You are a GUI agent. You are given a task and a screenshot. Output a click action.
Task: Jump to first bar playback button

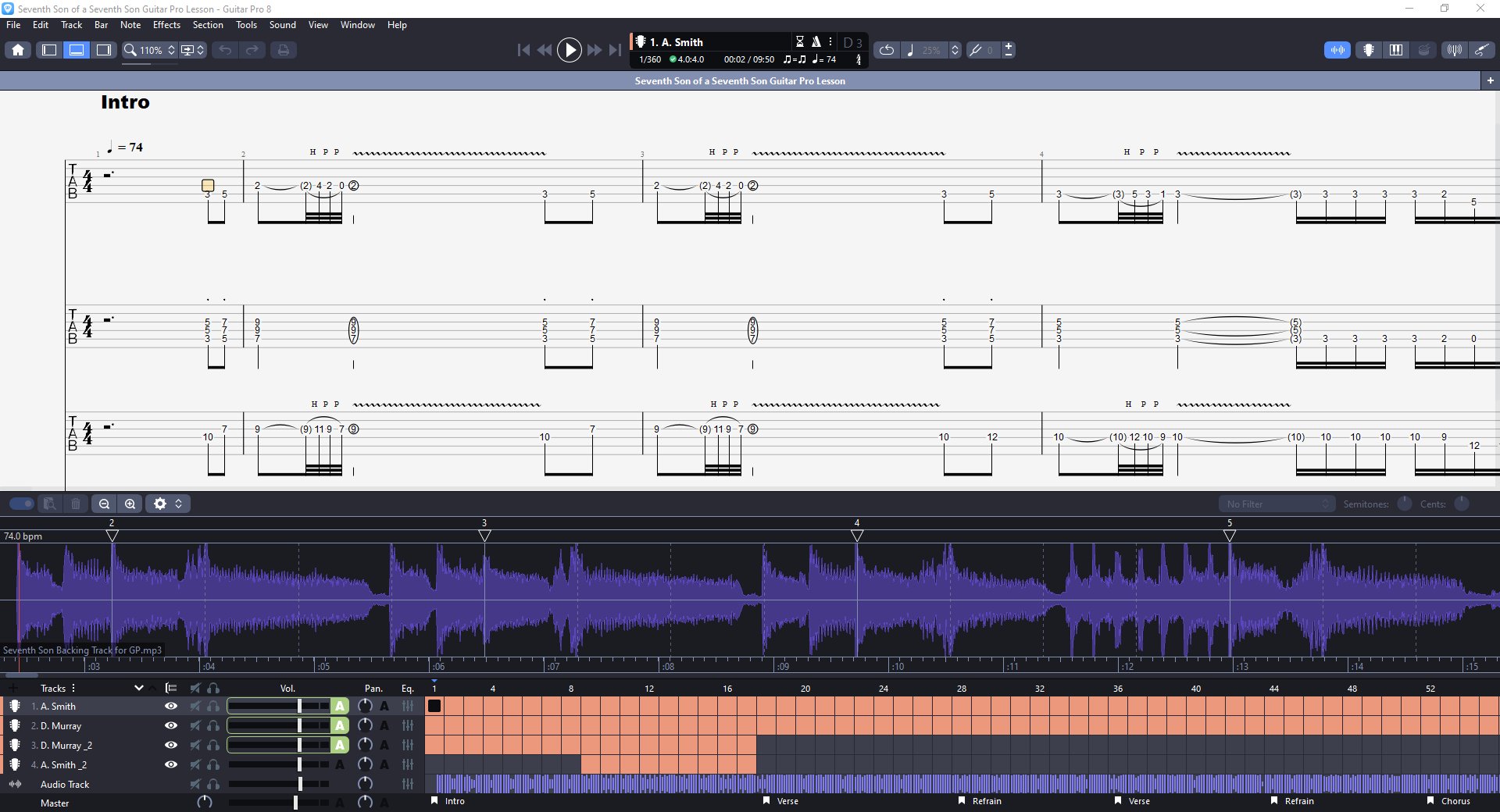point(523,50)
